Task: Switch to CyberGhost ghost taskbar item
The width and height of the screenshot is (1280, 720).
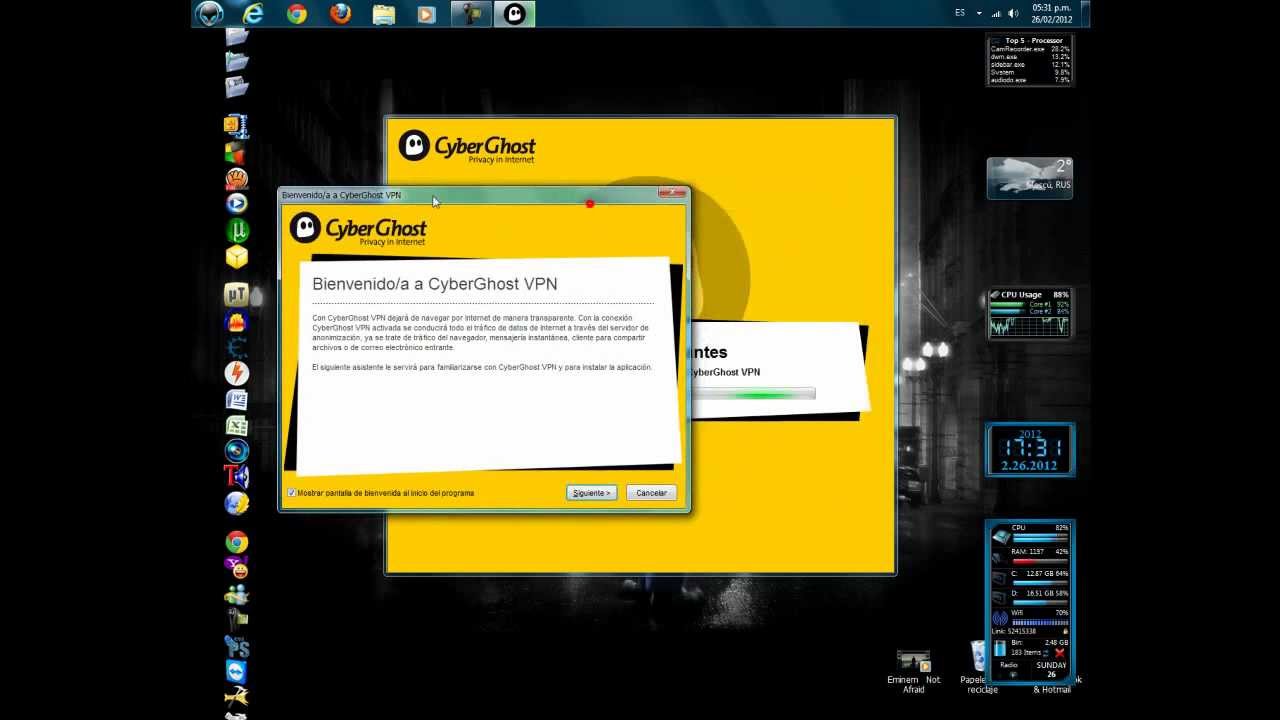Action: click(514, 13)
